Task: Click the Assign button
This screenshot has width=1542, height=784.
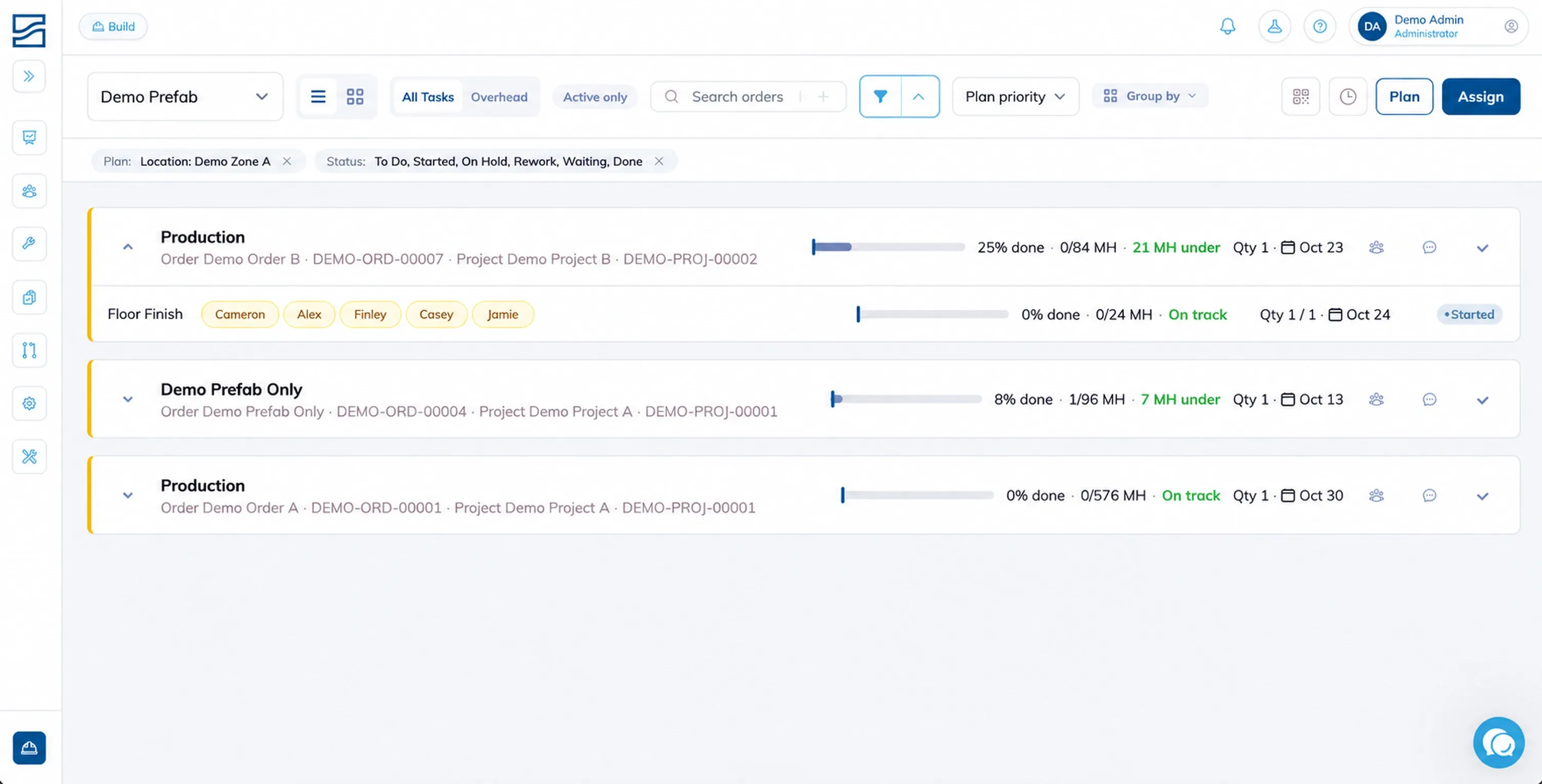Action: [x=1481, y=96]
